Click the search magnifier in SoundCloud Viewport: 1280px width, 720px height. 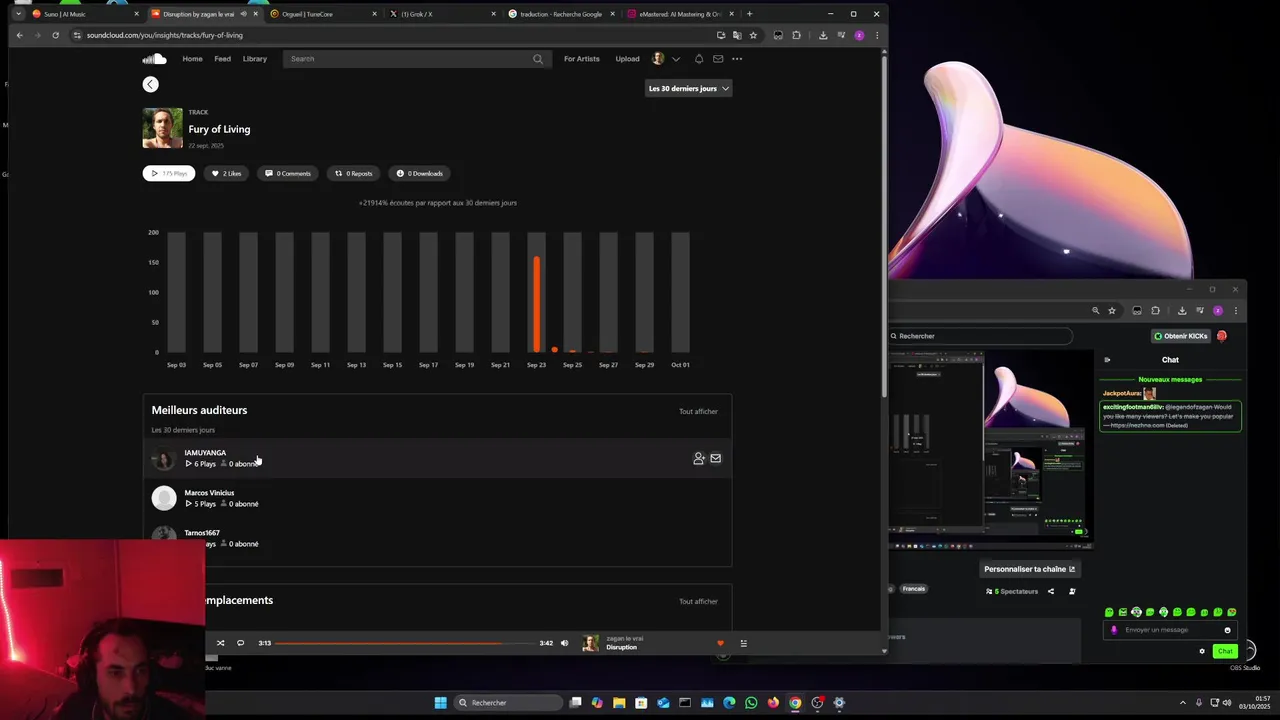(x=538, y=59)
